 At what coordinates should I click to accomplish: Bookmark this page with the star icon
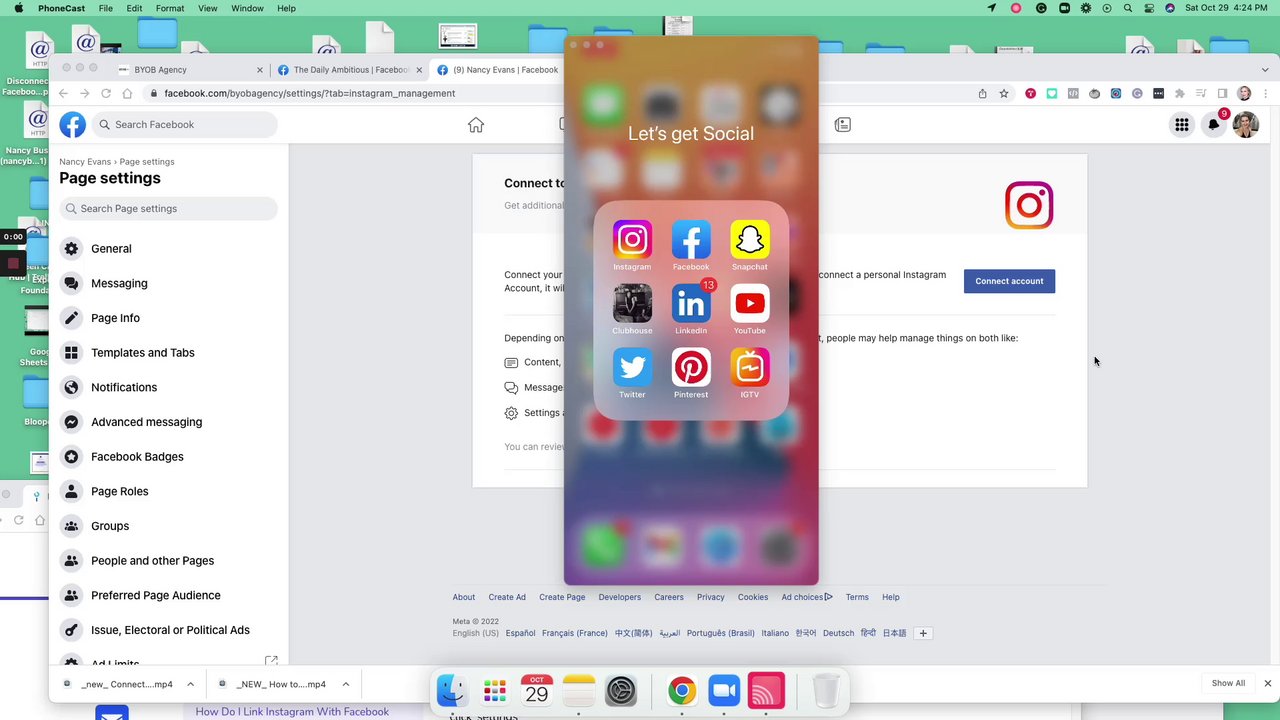click(x=1004, y=93)
